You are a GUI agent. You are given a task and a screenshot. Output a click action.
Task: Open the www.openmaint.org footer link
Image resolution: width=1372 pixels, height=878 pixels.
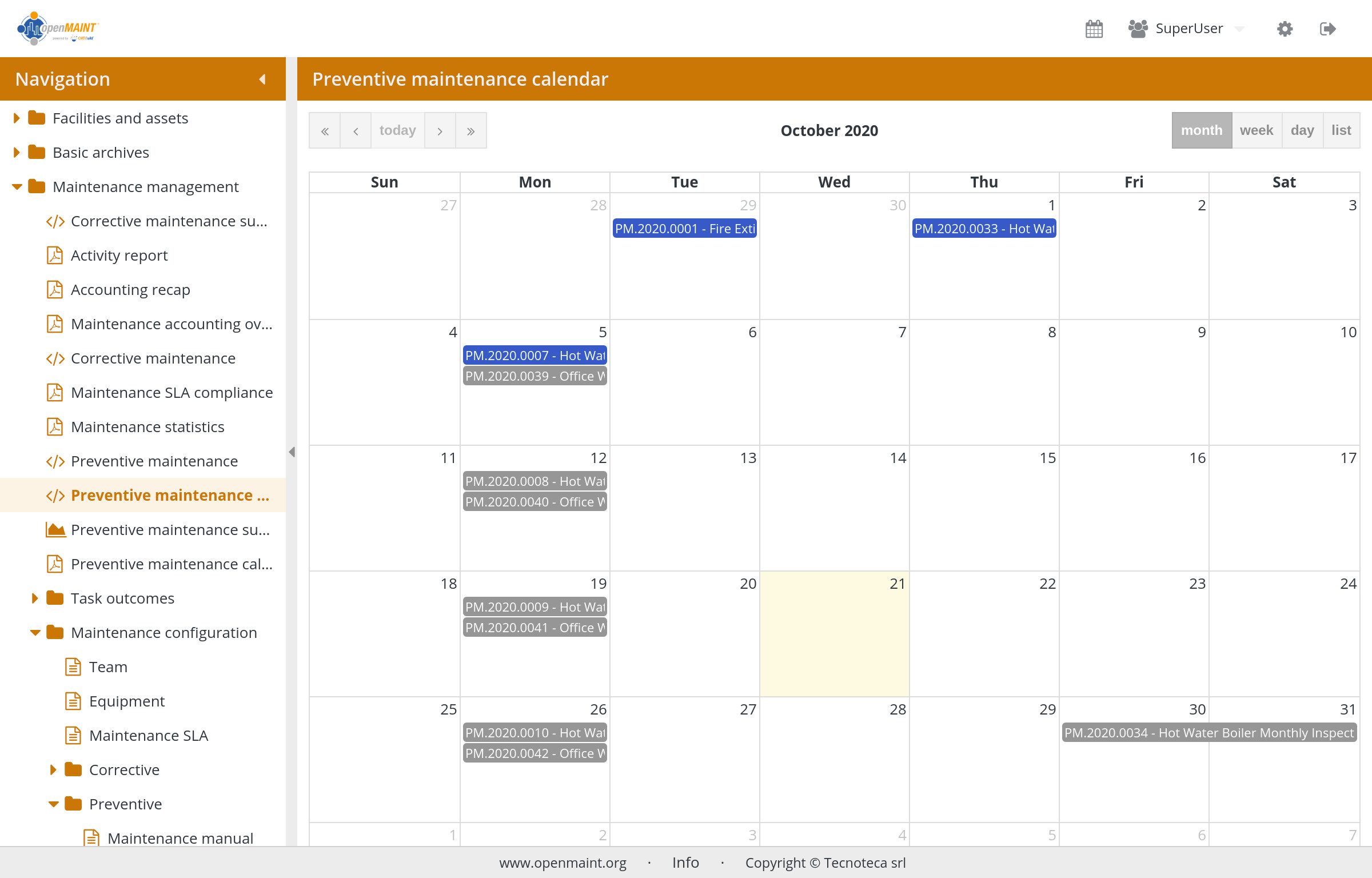pos(563,863)
